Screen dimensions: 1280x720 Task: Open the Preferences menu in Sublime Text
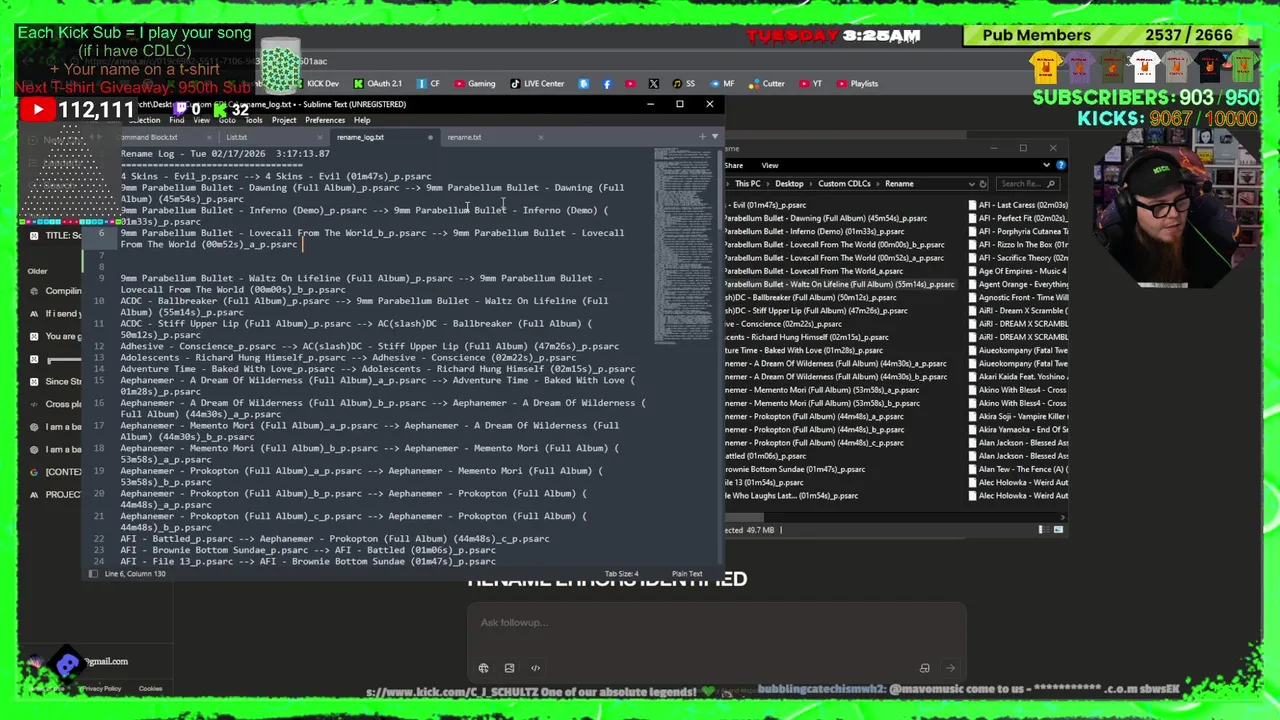tap(325, 120)
